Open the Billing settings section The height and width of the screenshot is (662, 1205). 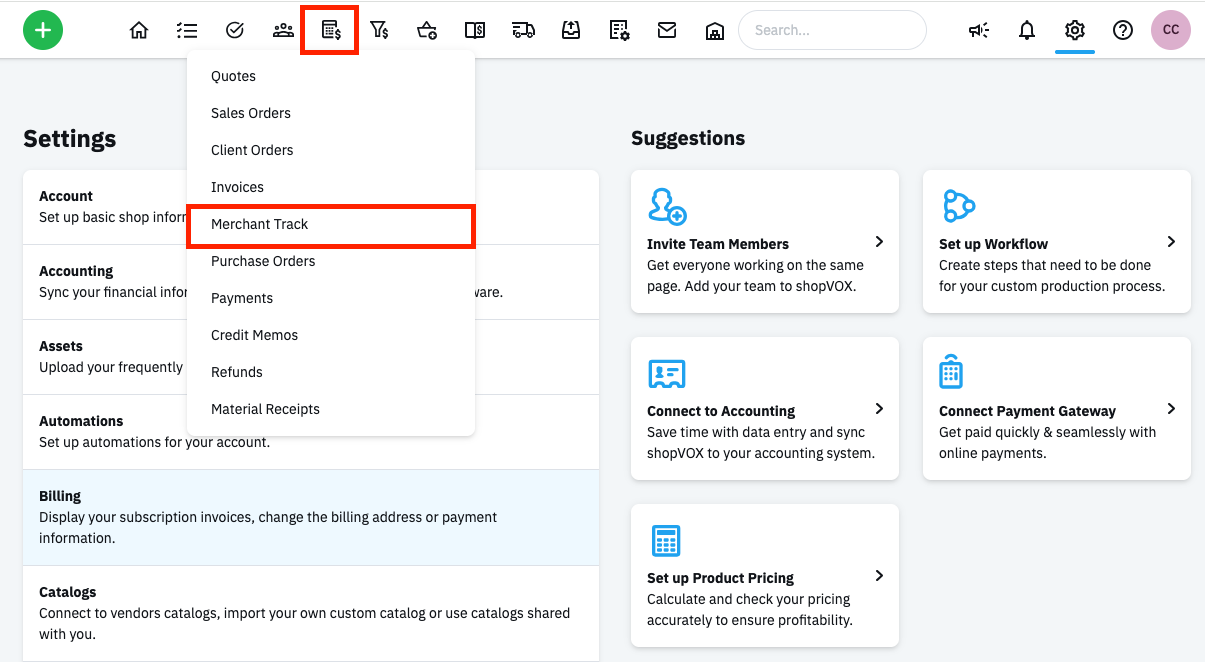tap(310, 516)
